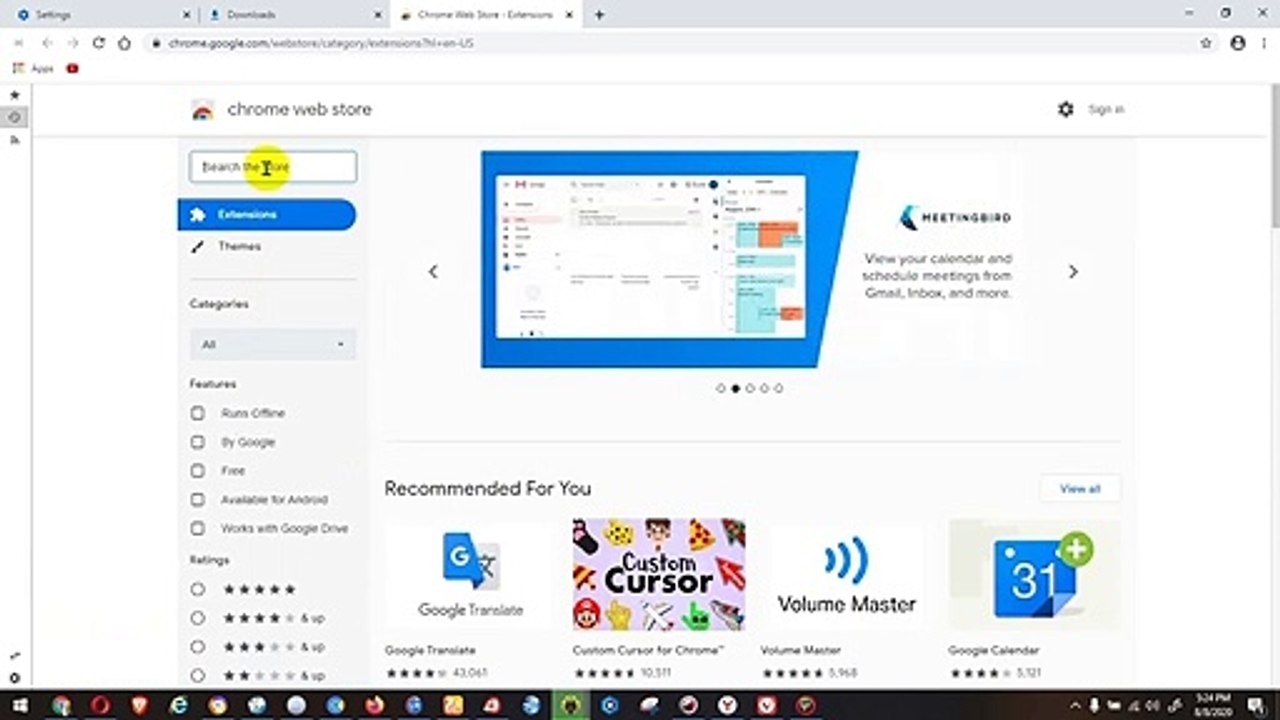Open the Google Translate title link
Screen dimensions: 1280x720
point(430,650)
